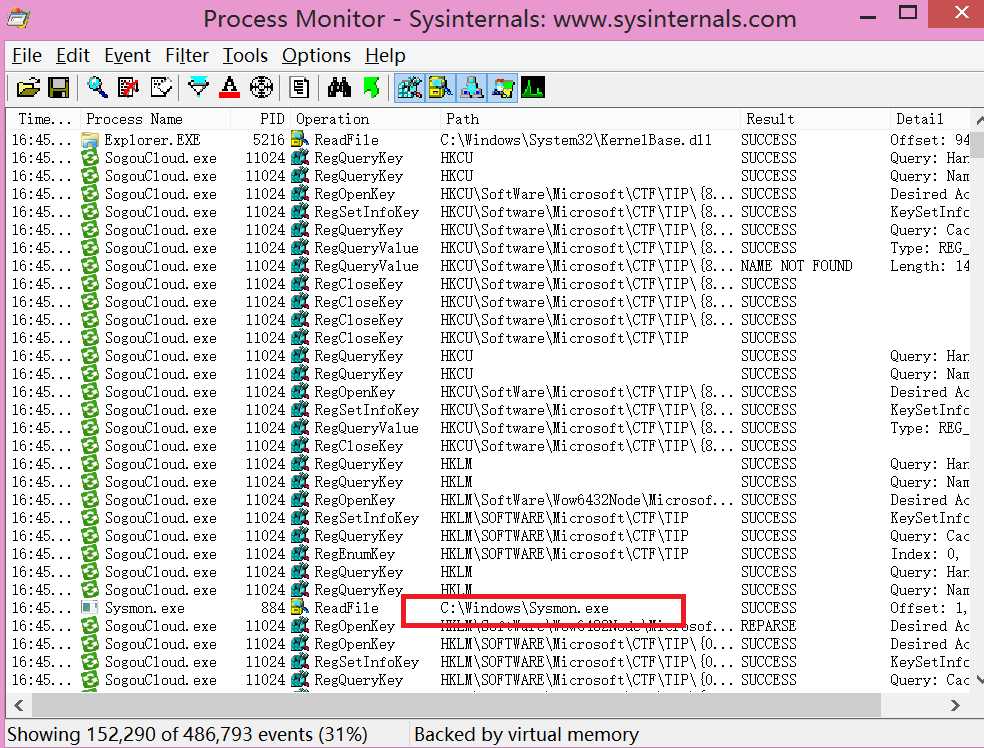Sort by the Process Name column header

(155, 119)
